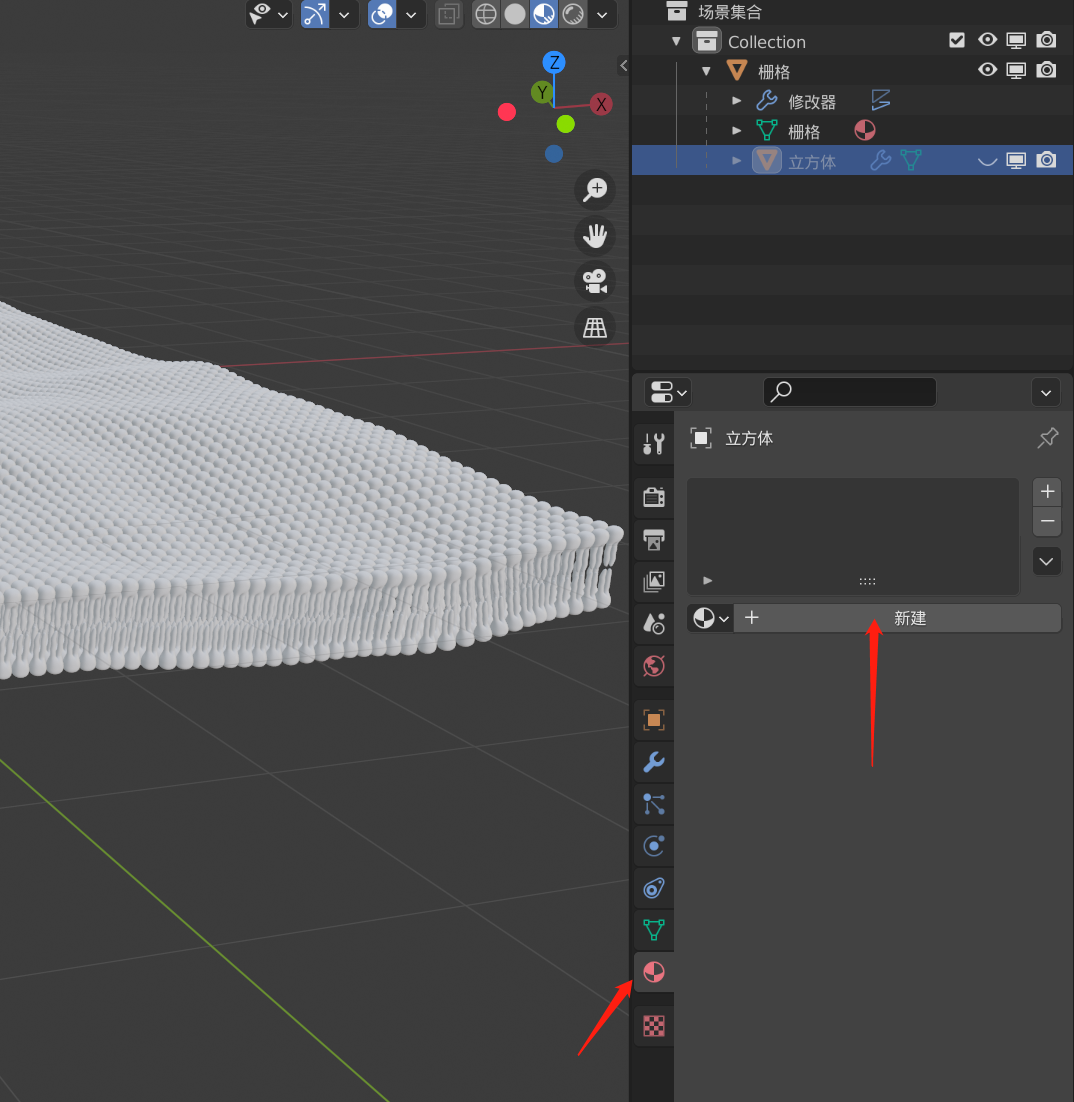Disable Collection in viewport via monitor icon
Image resolution: width=1074 pixels, height=1102 pixels.
(x=1016, y=40)
